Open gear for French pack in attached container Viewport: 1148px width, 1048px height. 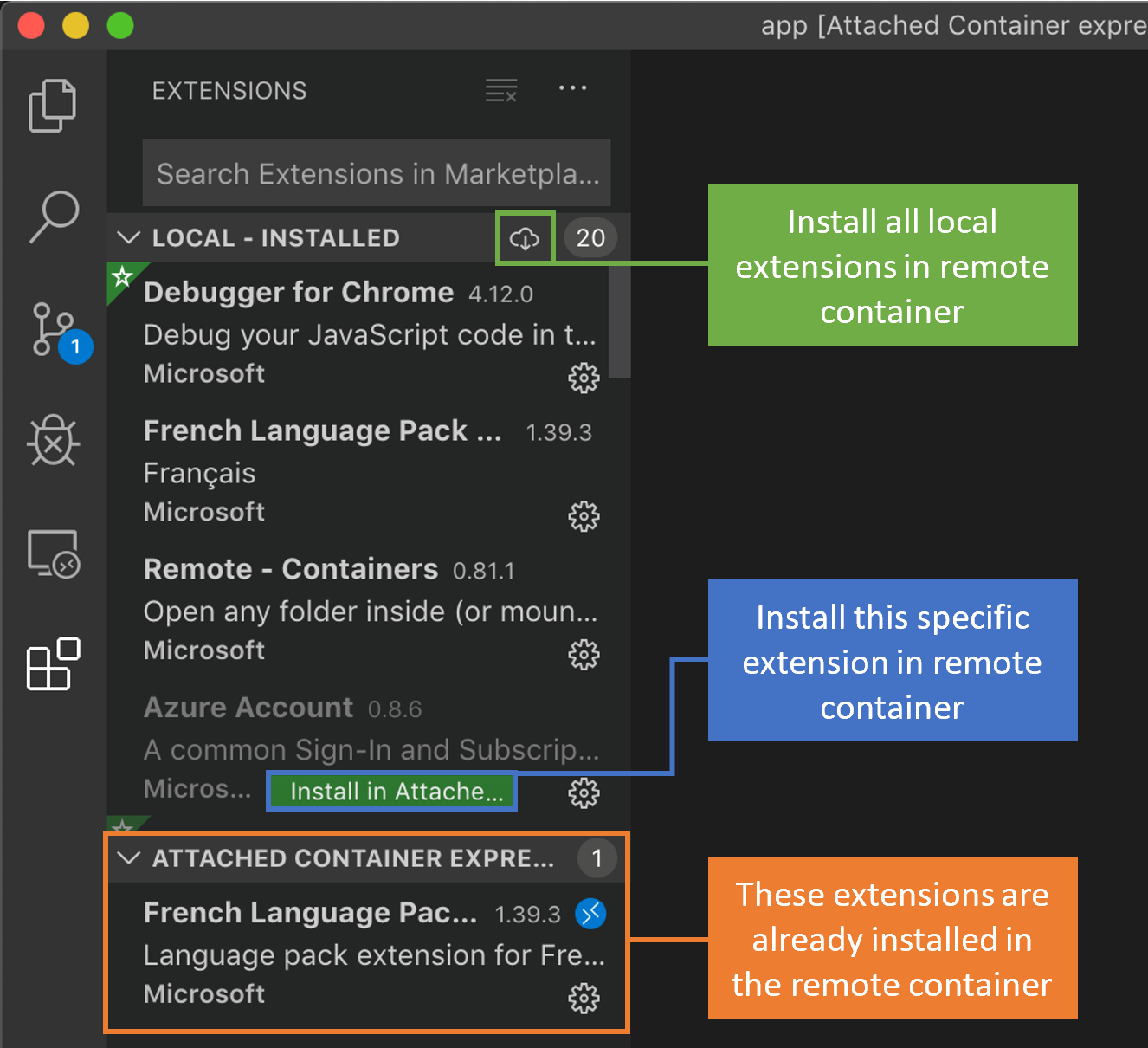click(x=584, y=998)
